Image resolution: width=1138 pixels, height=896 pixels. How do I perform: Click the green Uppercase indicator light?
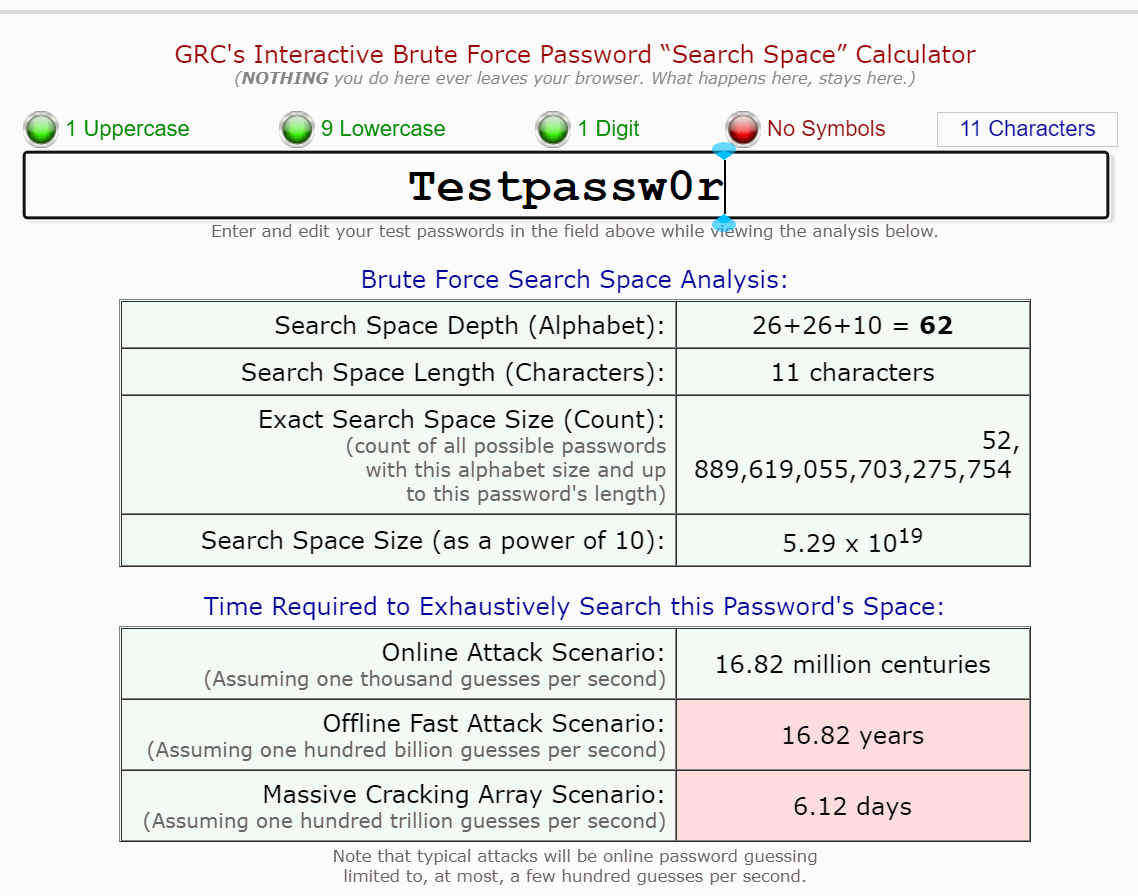click(x=41, y=129)
